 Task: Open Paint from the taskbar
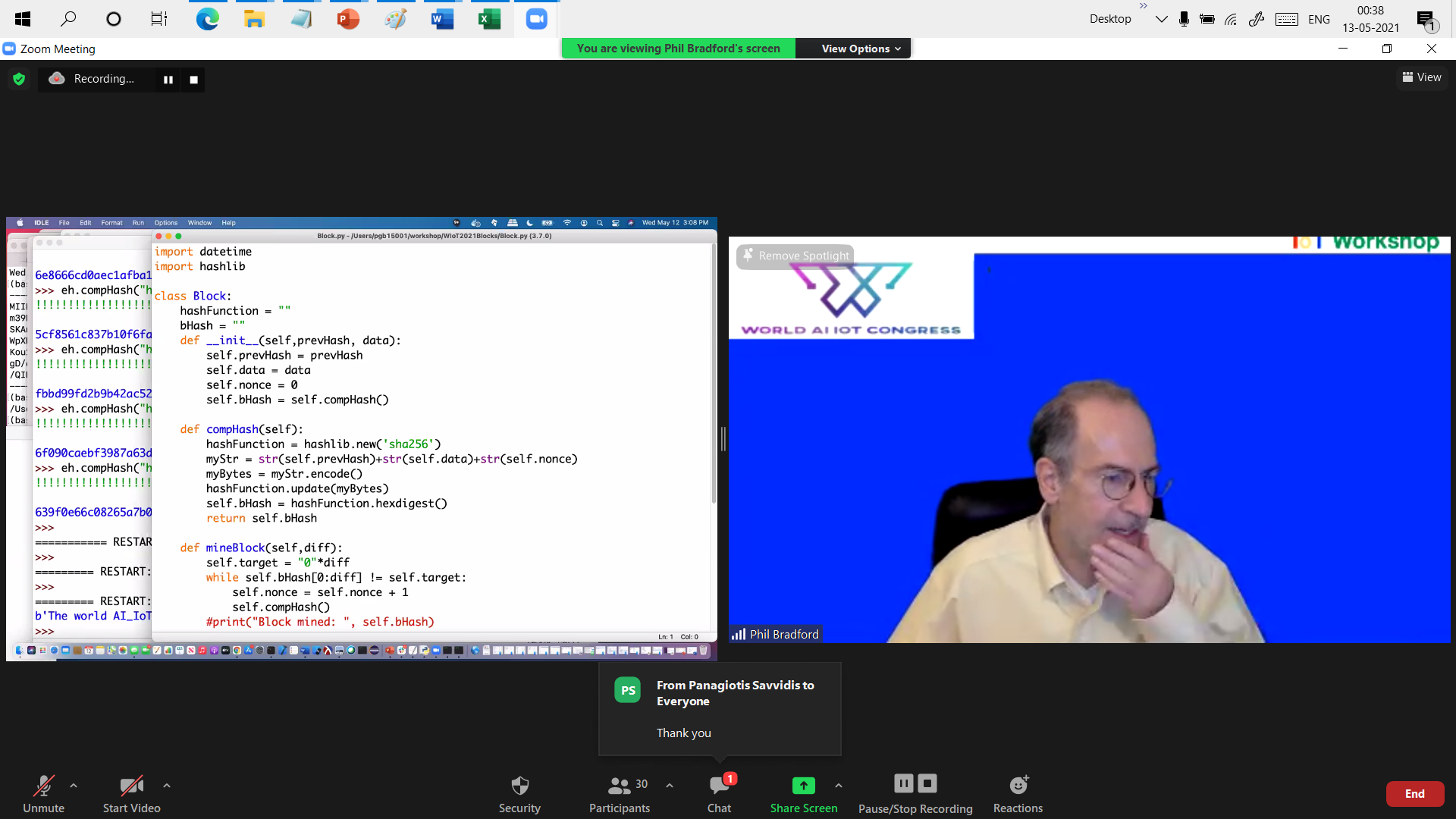(395, 19)
